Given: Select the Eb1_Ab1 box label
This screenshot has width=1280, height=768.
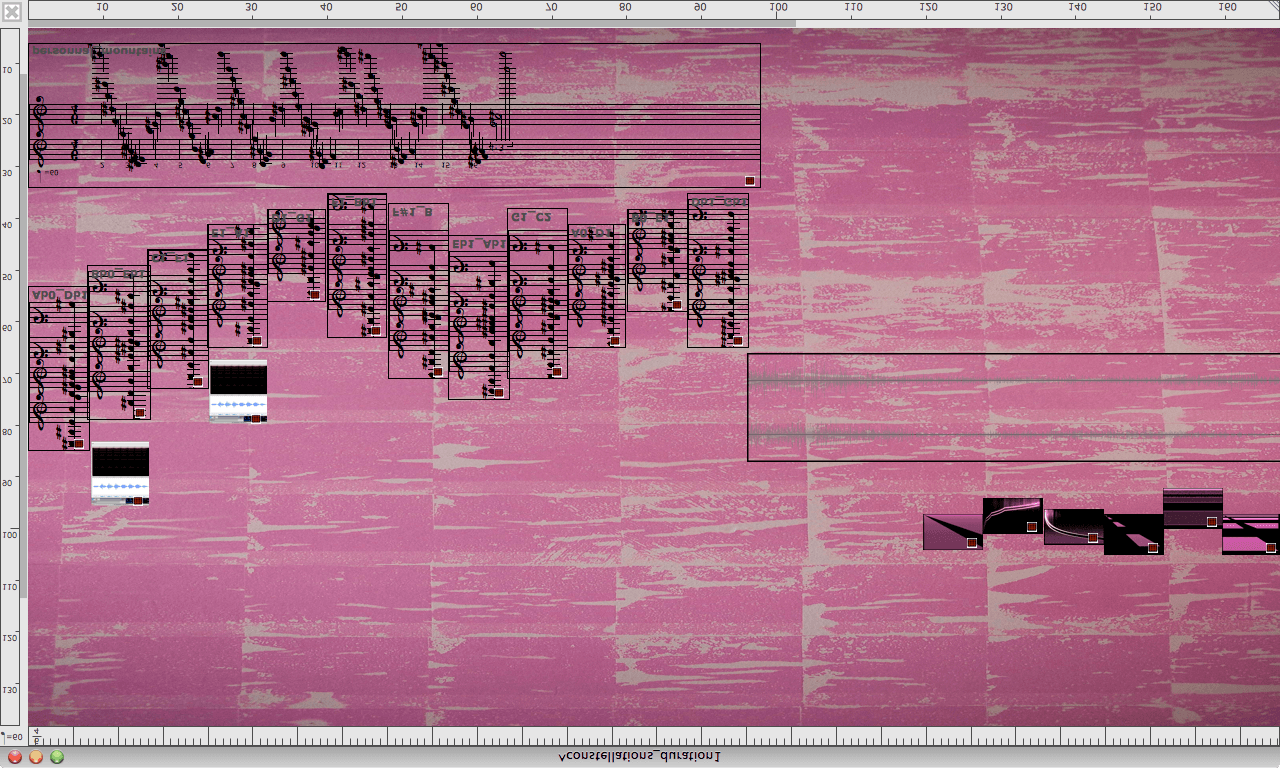Looking at the screenshot, I should pos(479,243).
